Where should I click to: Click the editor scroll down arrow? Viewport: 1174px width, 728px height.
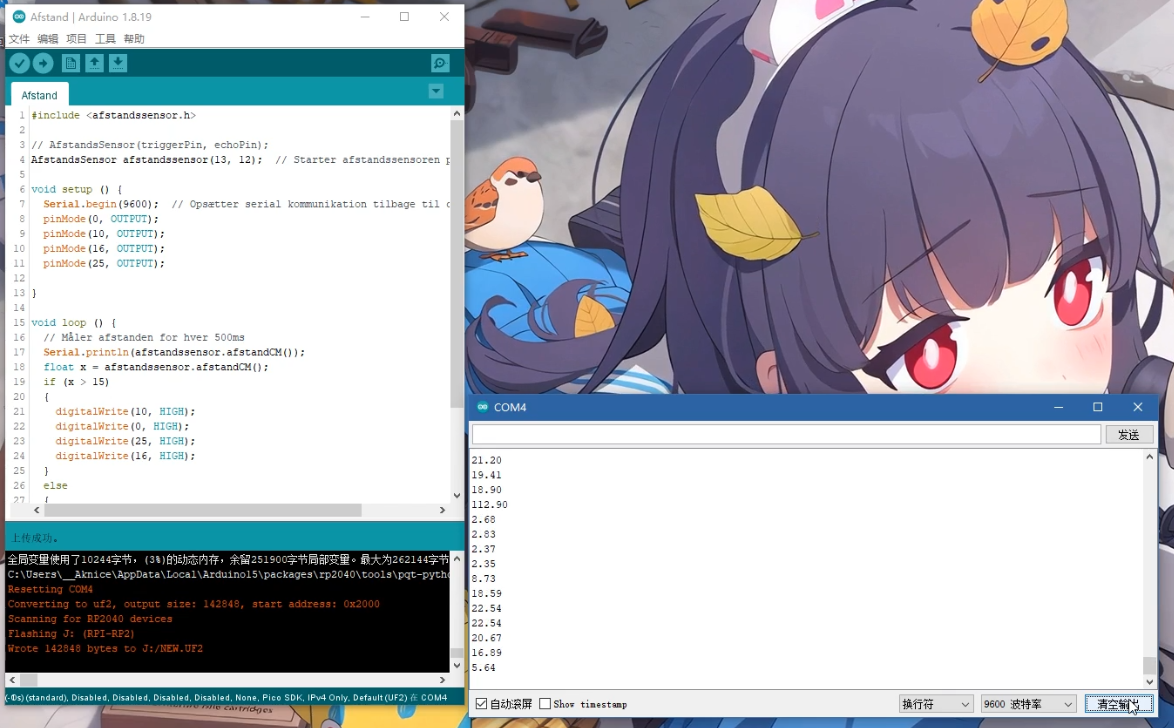pos(457,496)
